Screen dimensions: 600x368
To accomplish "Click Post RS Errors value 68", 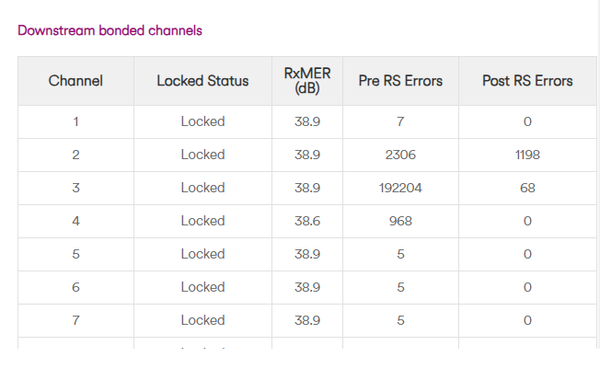I will pyautogui.click(x=527, y=188).
